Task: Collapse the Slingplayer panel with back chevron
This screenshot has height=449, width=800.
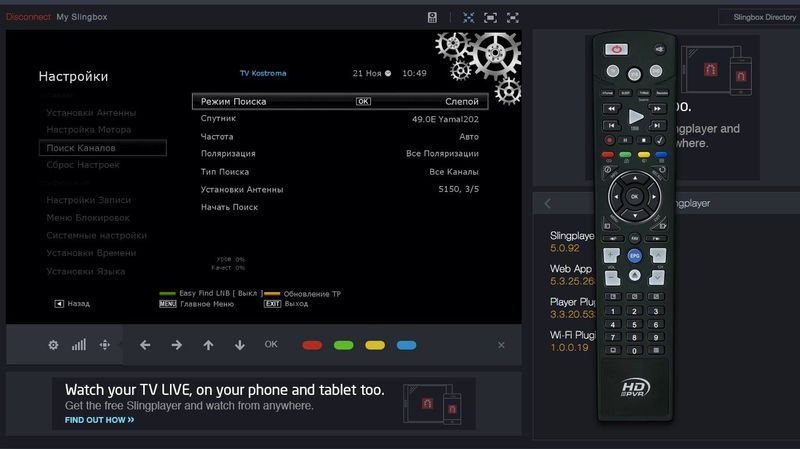Action: pyautogui.click(x=547, y=203)
